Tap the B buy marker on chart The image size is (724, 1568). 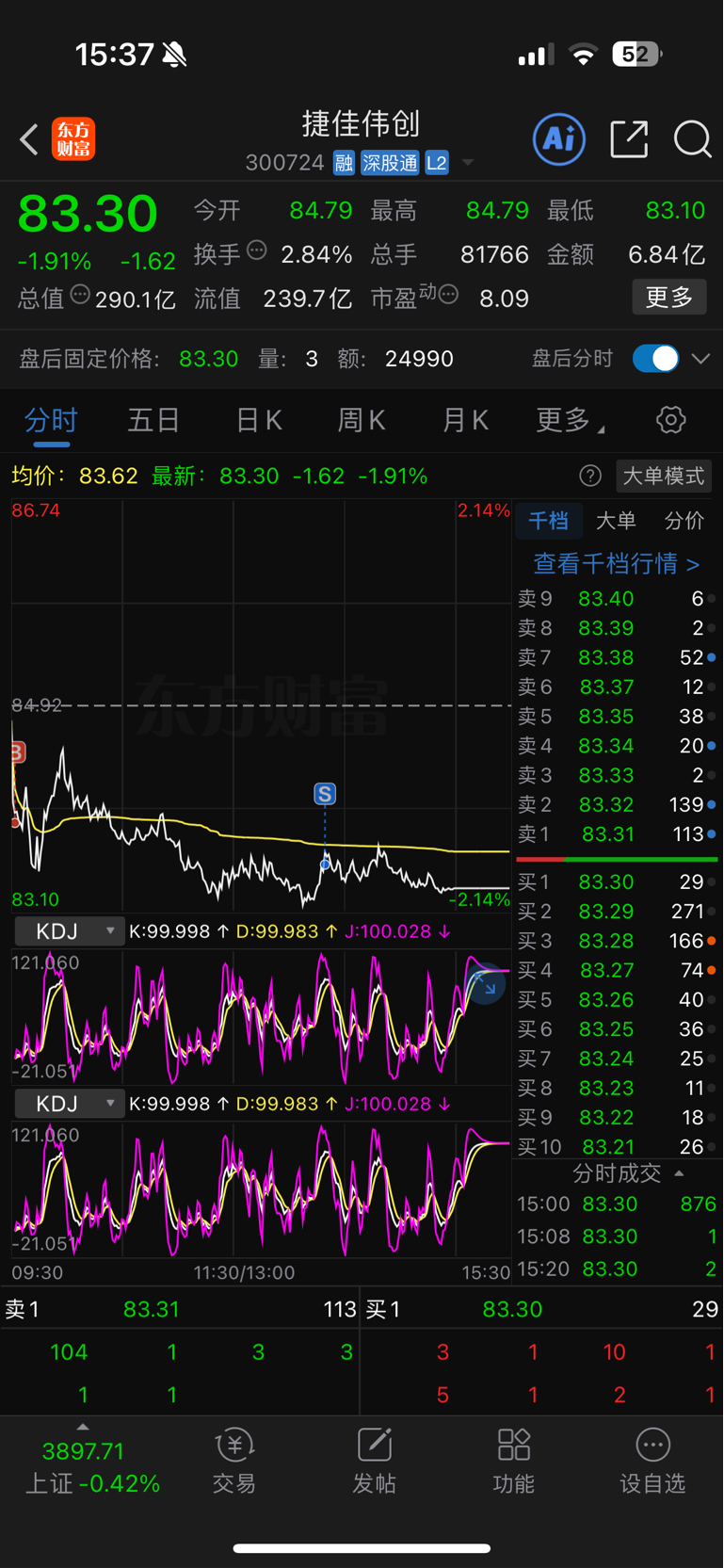[17, 752]
